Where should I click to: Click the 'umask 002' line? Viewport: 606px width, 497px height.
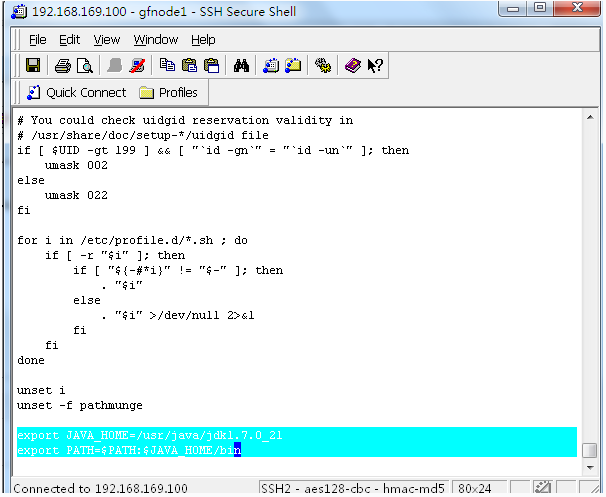pos(76,165)
